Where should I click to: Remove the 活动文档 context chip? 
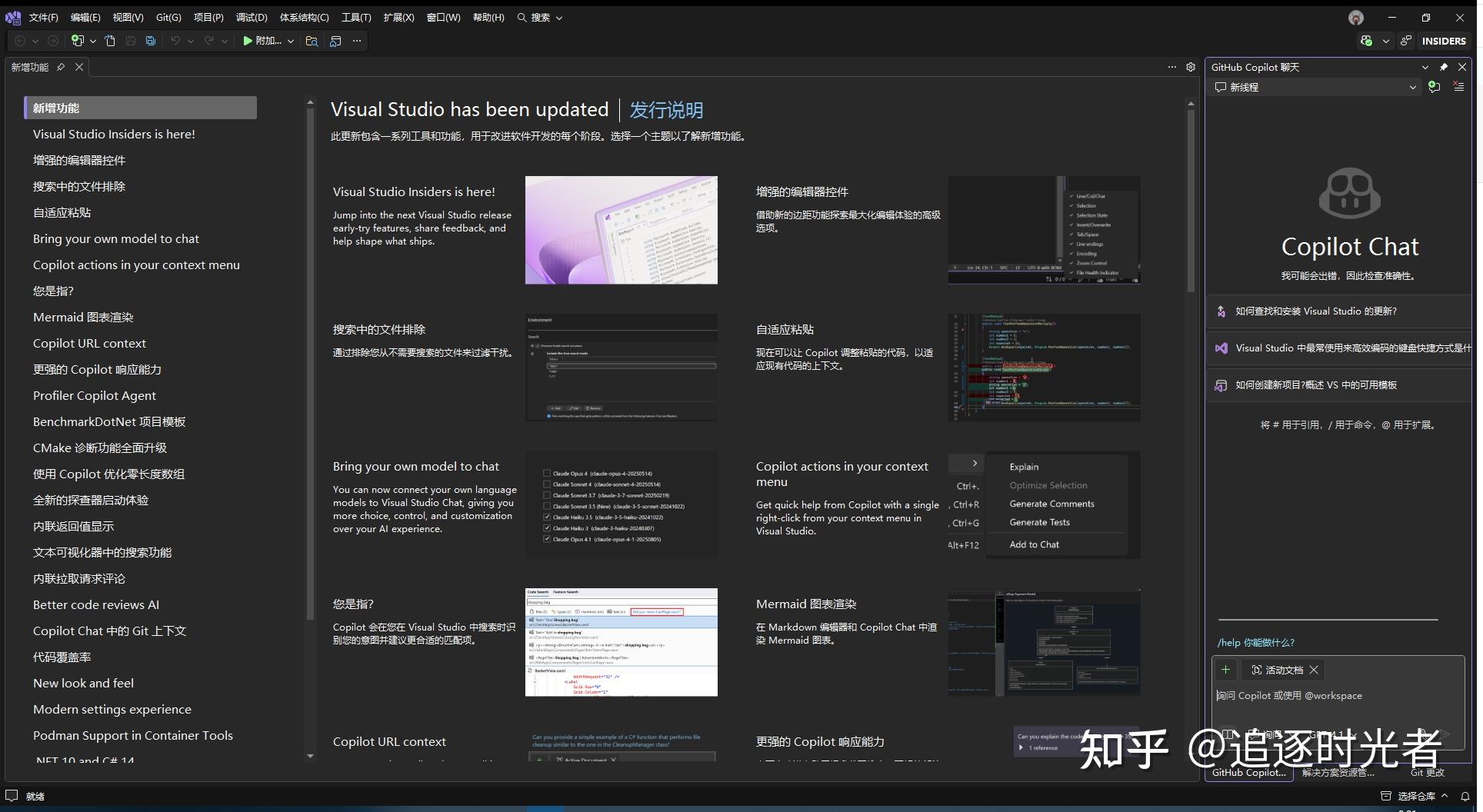pyautogui.click(x=1314, y=671)
